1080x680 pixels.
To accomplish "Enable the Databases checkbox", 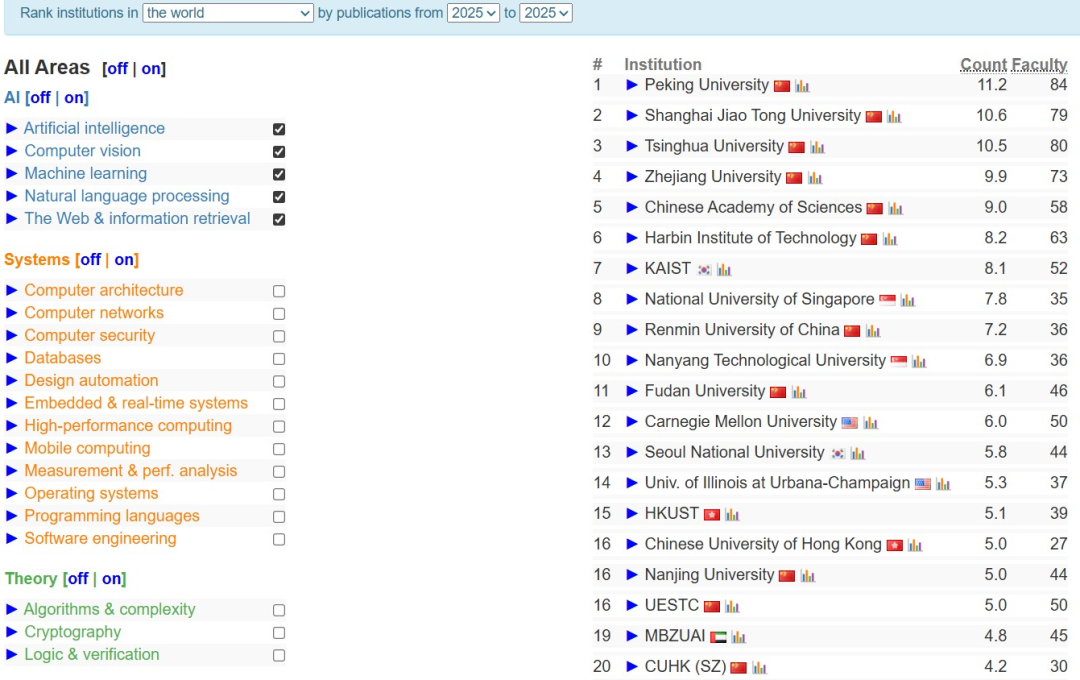I will point(279,359).
